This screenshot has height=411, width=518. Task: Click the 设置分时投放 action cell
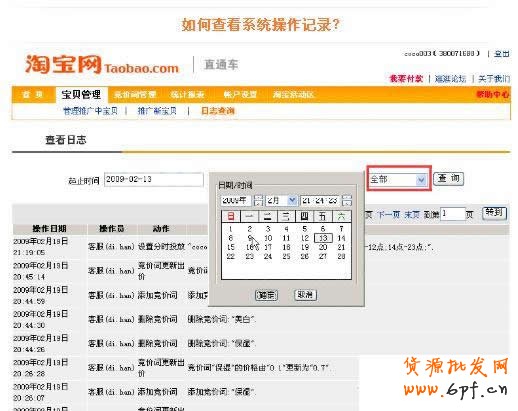pyautogui.click(x=161, y=247)
